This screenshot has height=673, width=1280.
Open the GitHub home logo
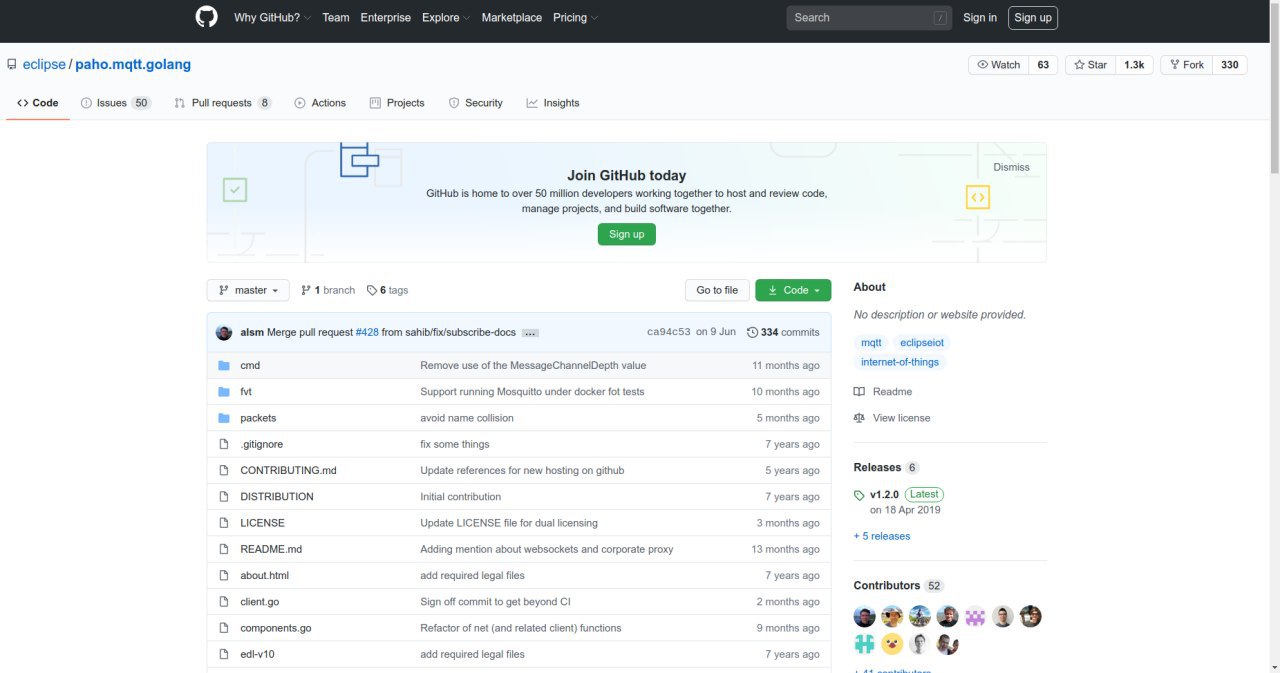pos(206,17)
